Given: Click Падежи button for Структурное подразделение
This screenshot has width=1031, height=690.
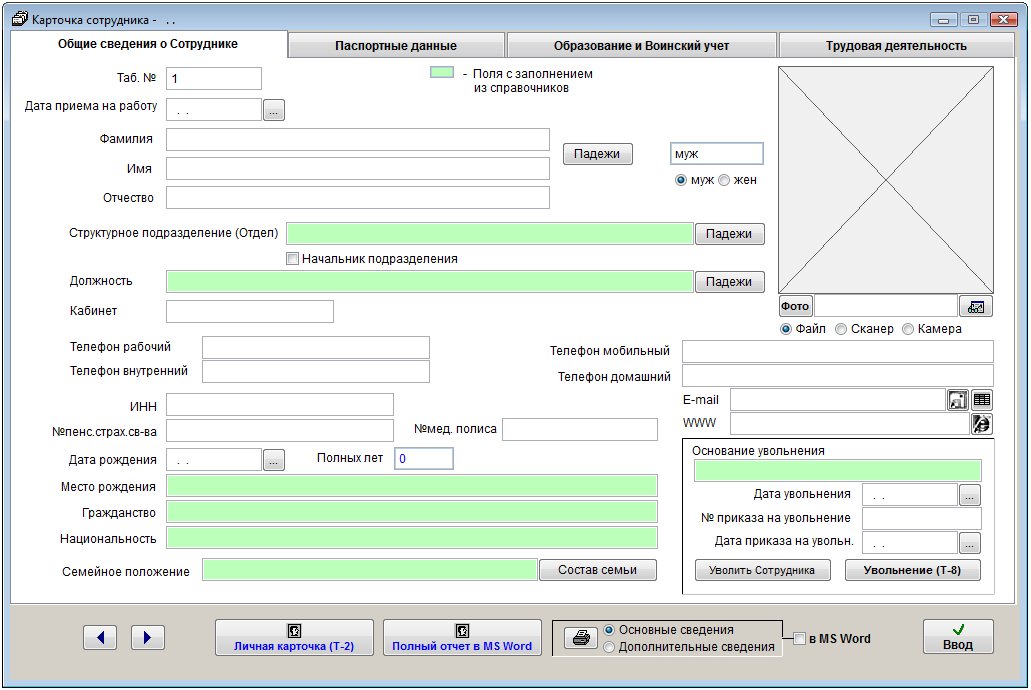Looking at the screenshot, I should coord(730,234).
